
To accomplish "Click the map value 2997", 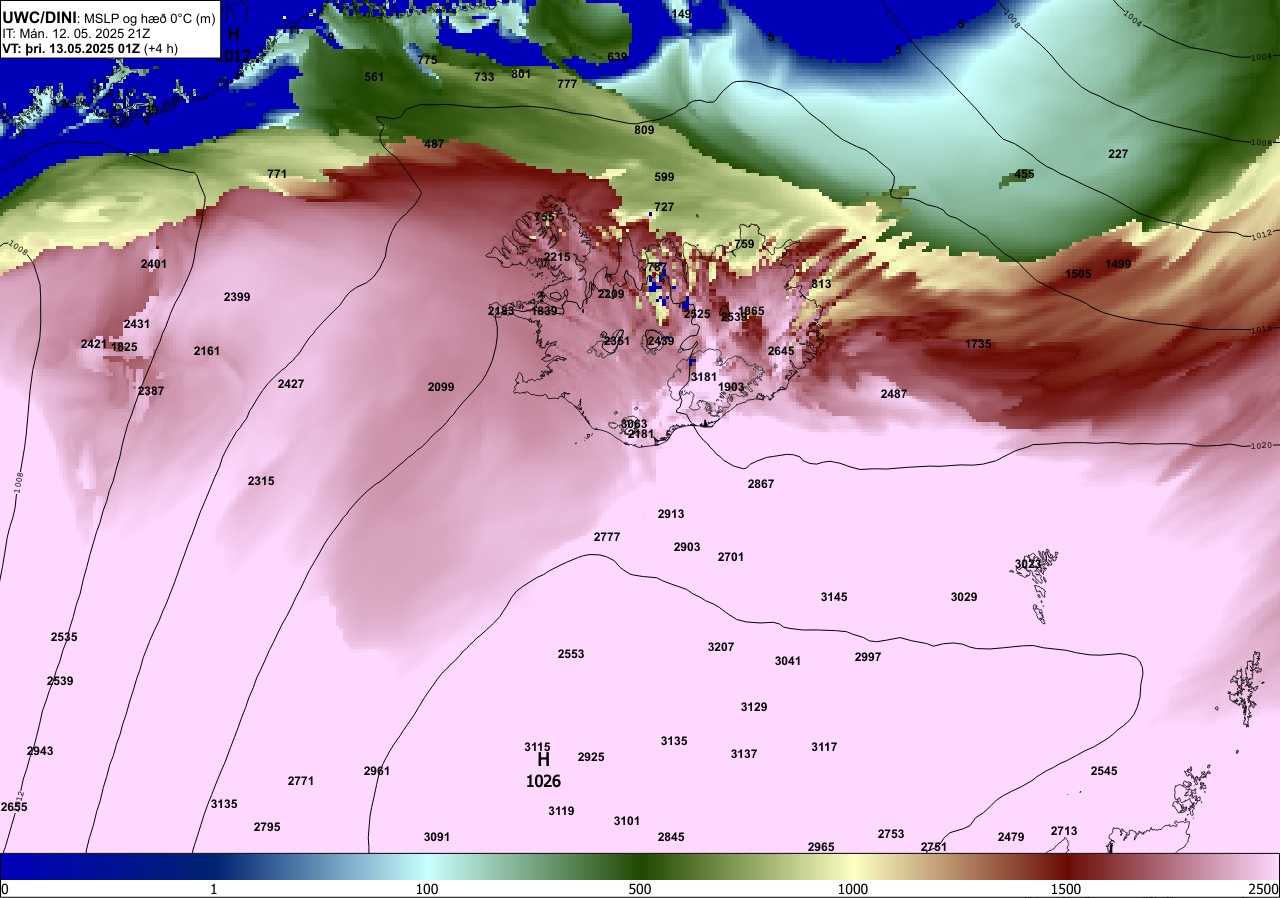I will click(x=868, y=657).
